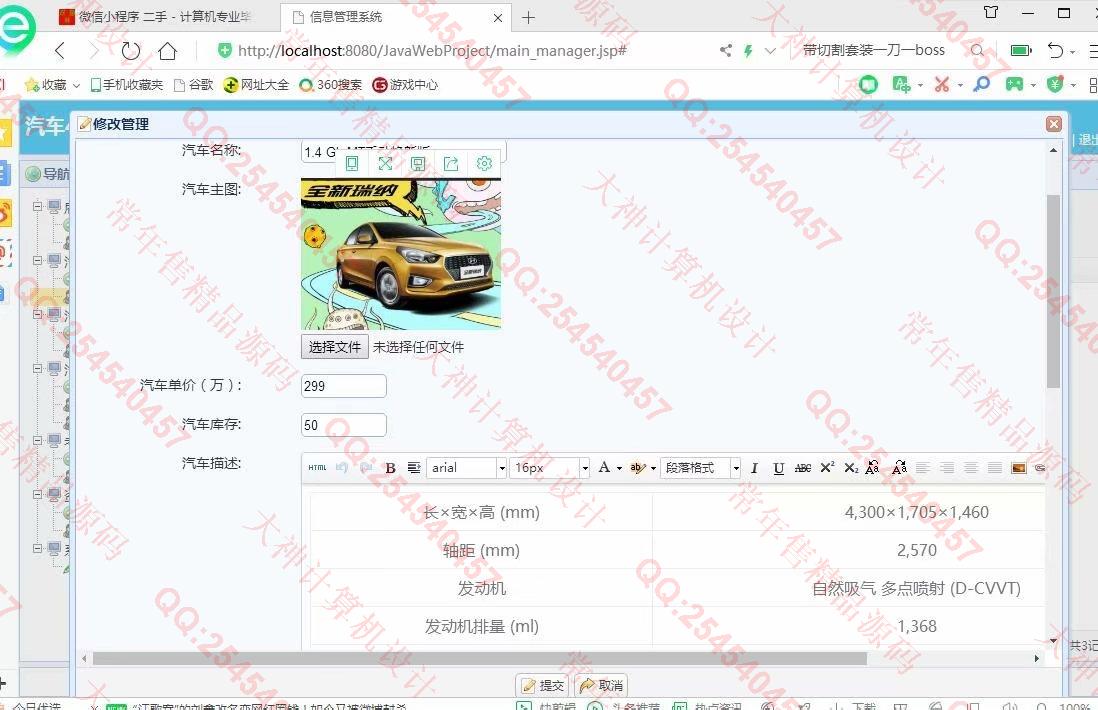This screenshot has width=1098, height=710.
Task: Open the 360搜索 bookmark
Action: click(331, 85)
